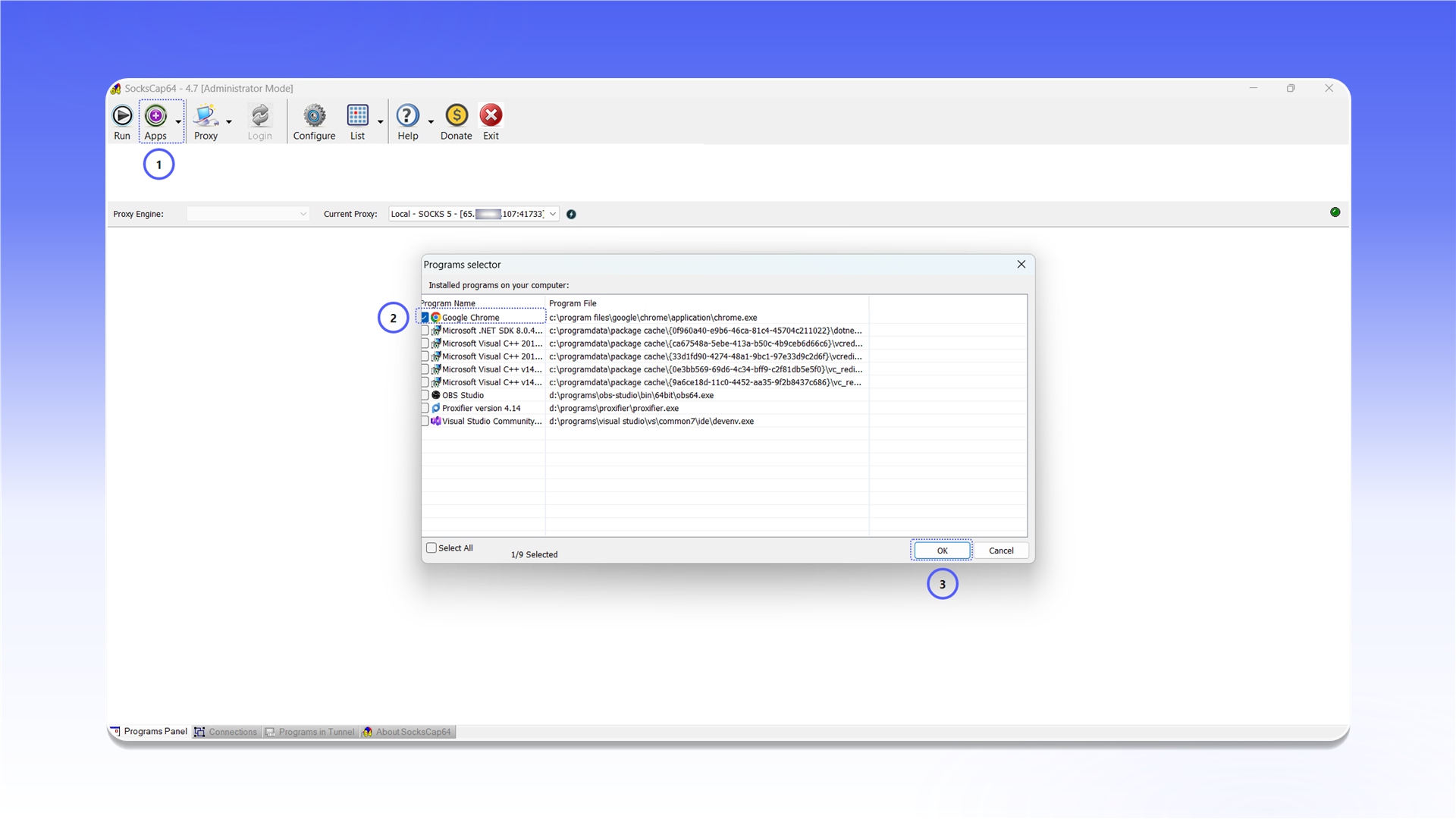The width and height of the screenshot is (1456, 819).
Task: Click the OBS Studio icon in list
Action: point(436,395)
